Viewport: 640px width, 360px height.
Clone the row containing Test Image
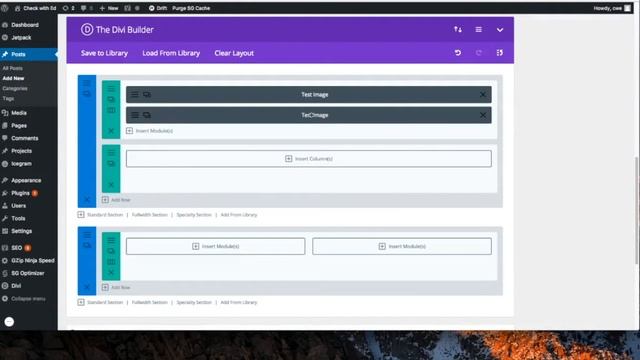(x=111, y=99)
